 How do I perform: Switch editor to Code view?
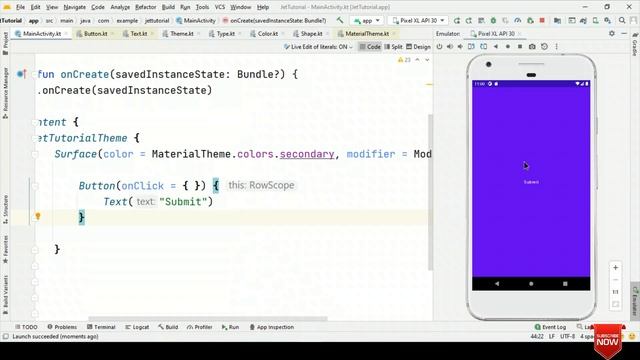(370, 47)
